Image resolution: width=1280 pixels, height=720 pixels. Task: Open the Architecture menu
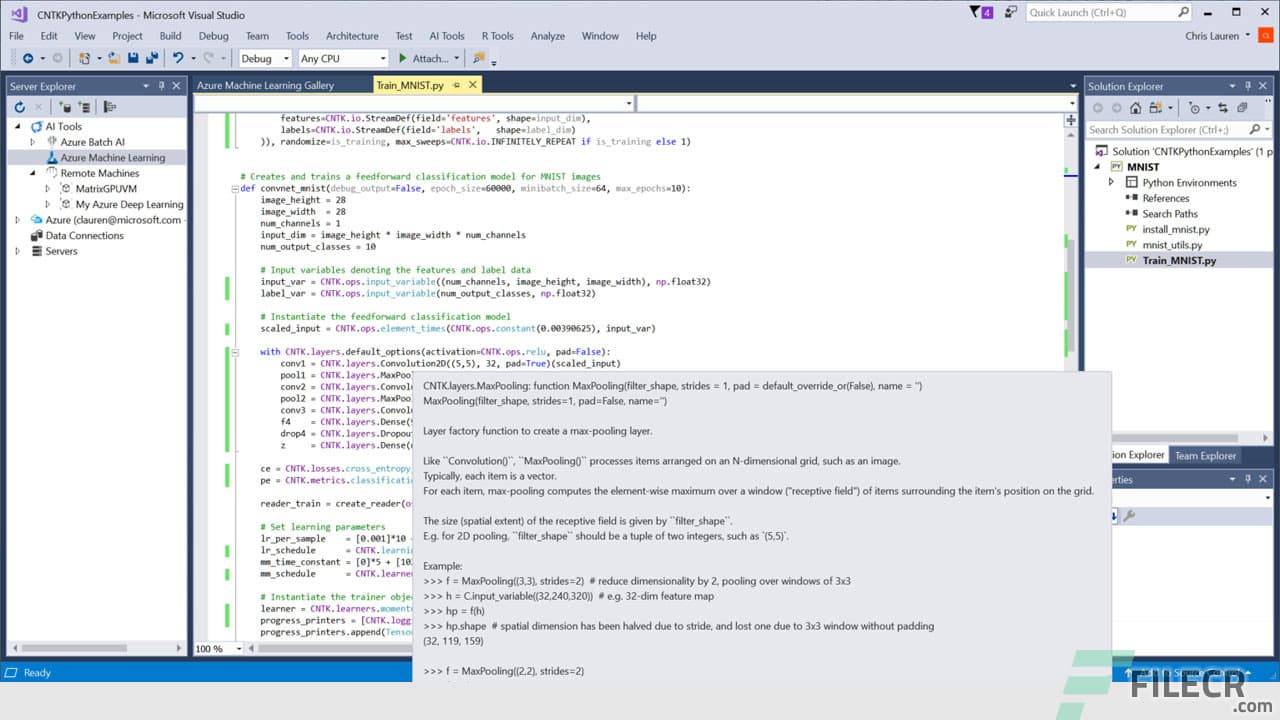pos(352,35)
